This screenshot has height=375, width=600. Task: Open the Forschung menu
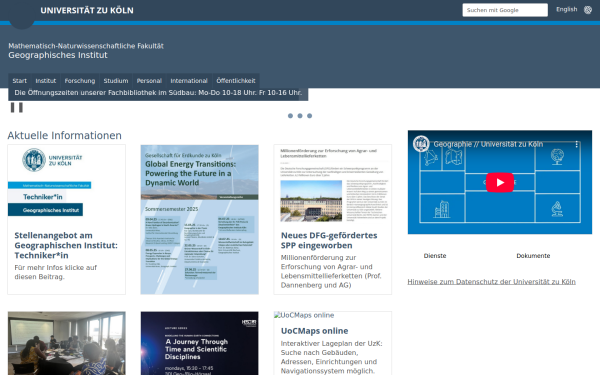80,81
